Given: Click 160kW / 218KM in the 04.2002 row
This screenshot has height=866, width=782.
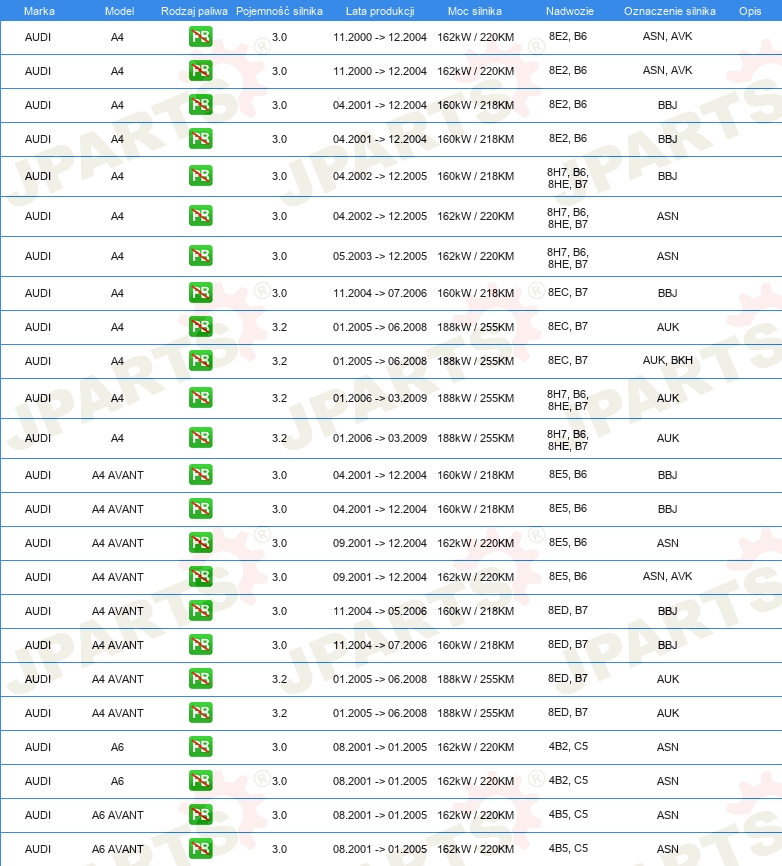Looking at the screenshot, I should [x=475, y=176].
